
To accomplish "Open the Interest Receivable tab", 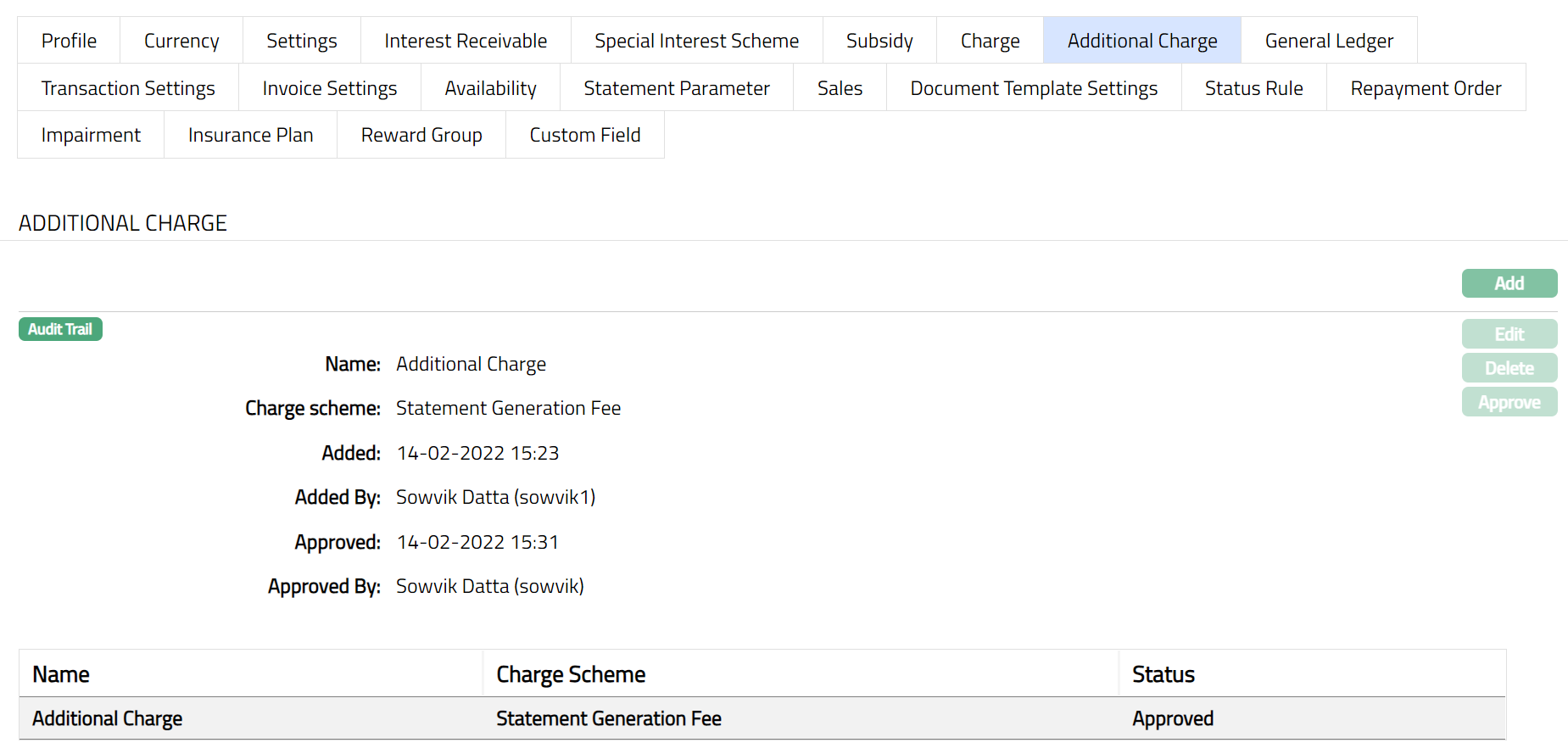I will click(x=466, y=41).
